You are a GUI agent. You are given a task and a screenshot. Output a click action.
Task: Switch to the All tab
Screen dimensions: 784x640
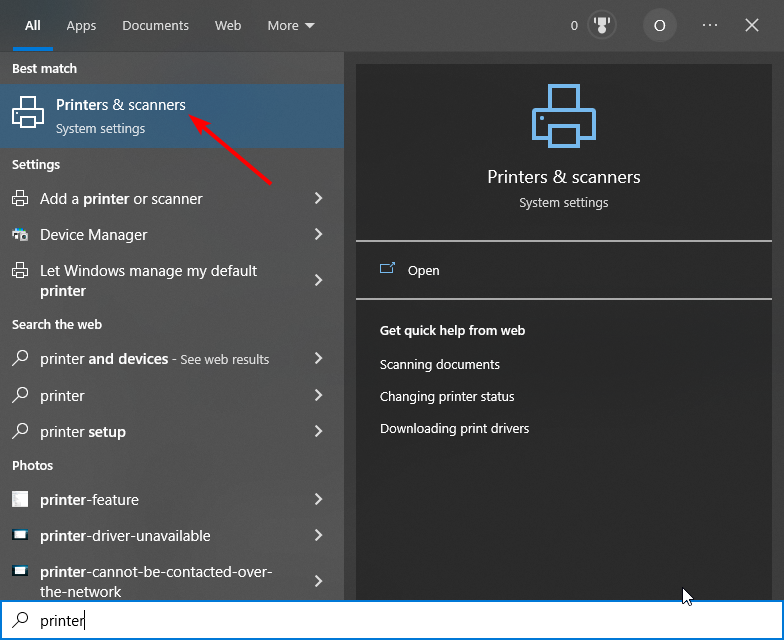pyautogui.click(x=32, y=26)
